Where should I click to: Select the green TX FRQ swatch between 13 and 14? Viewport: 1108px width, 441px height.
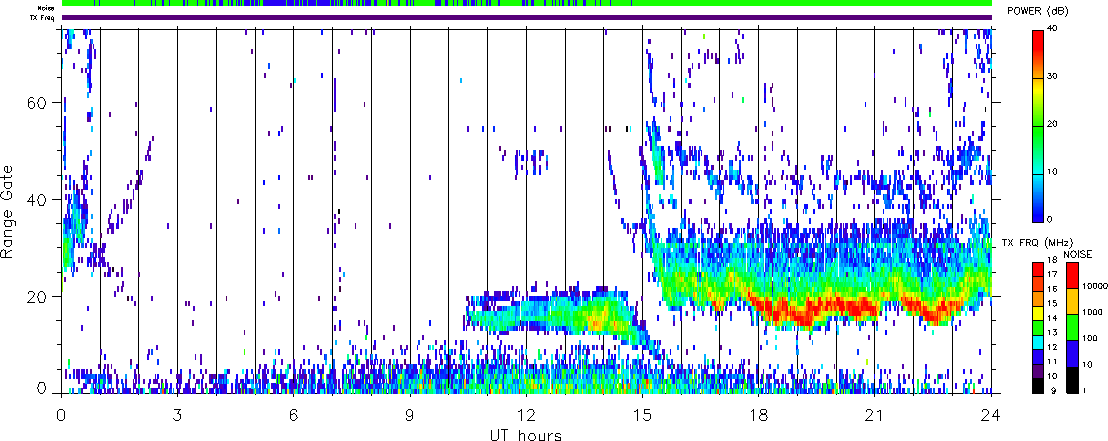point(1038,328)
